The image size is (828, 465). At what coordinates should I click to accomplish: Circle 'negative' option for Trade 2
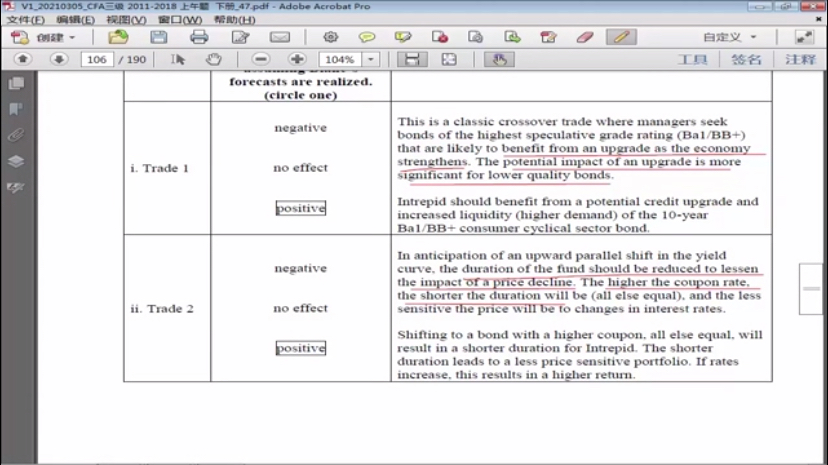tap(300, 268)
